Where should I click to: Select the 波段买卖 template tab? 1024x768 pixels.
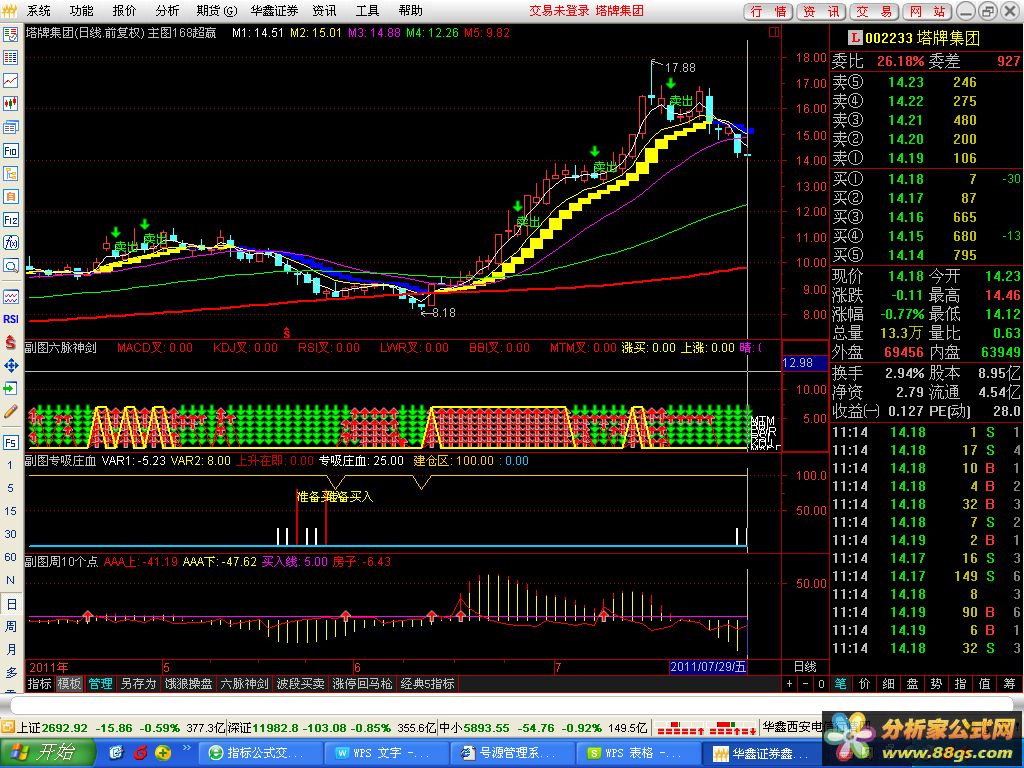click(300, 684)
